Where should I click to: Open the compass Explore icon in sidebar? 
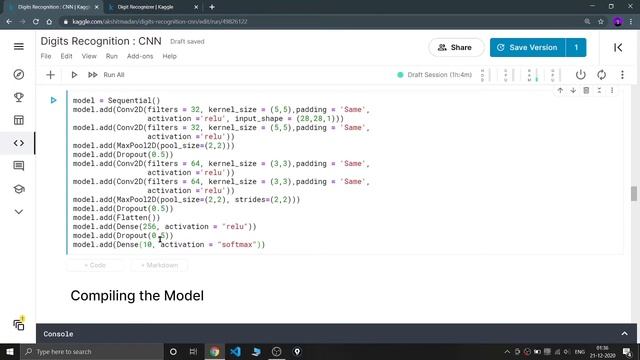click(19, 75)
